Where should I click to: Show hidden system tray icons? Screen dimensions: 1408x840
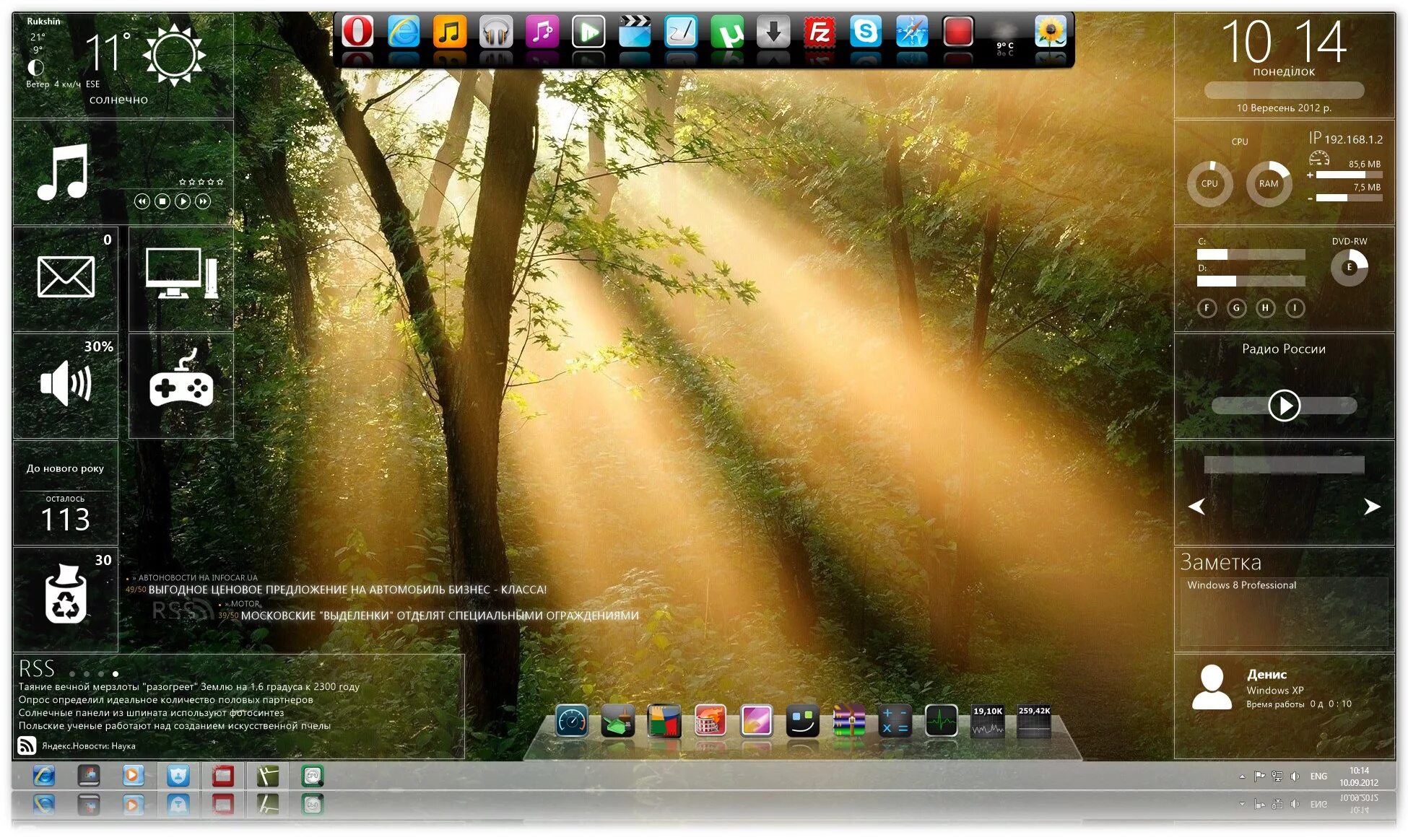(x=1242, y=776)
